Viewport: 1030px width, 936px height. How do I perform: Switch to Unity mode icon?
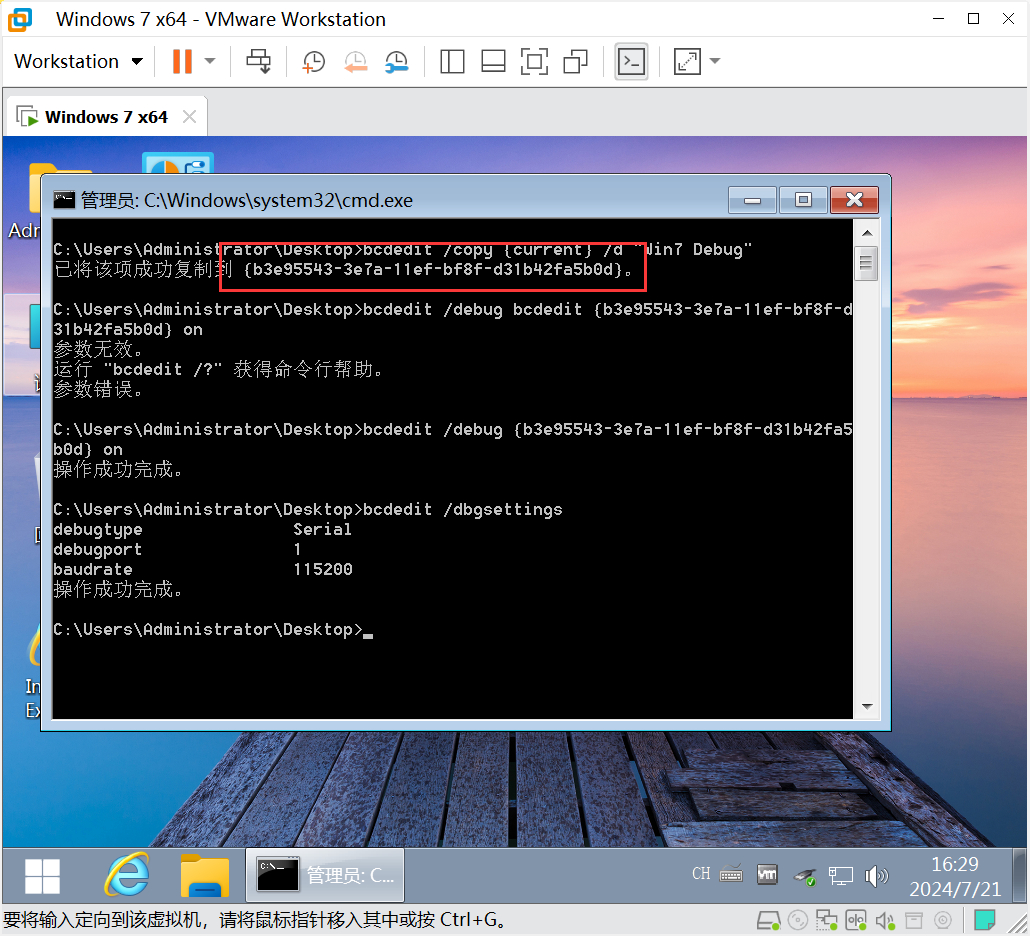click(x=575, y=61)
